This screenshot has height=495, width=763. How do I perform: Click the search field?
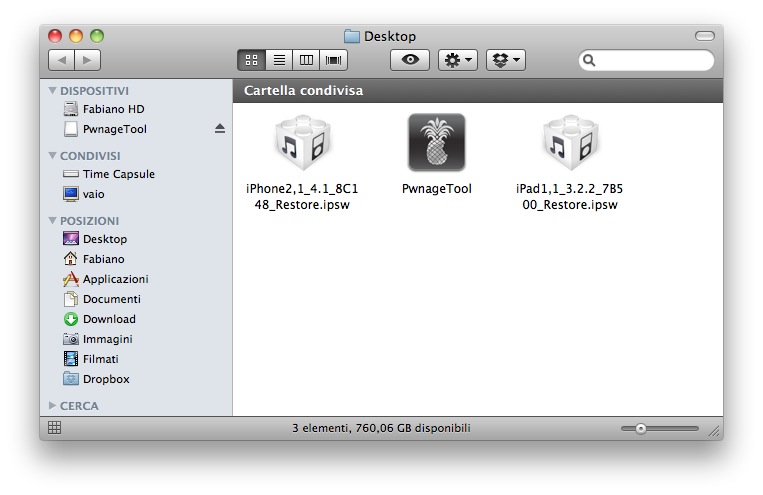click(646, 60)
